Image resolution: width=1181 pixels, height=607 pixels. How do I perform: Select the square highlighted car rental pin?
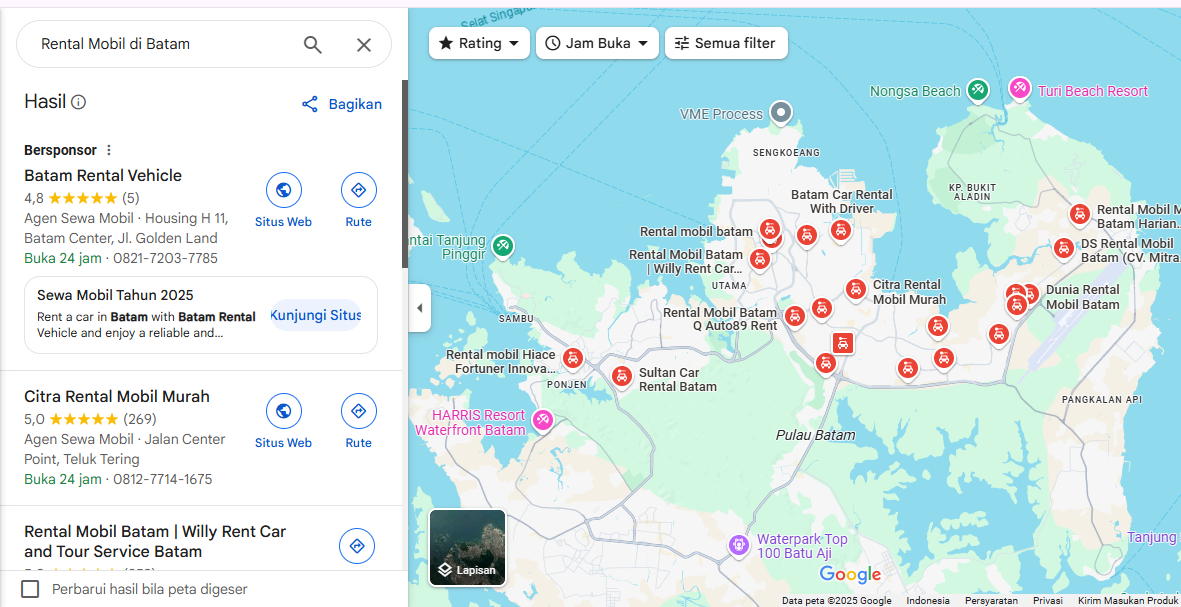tap(842, 343)
